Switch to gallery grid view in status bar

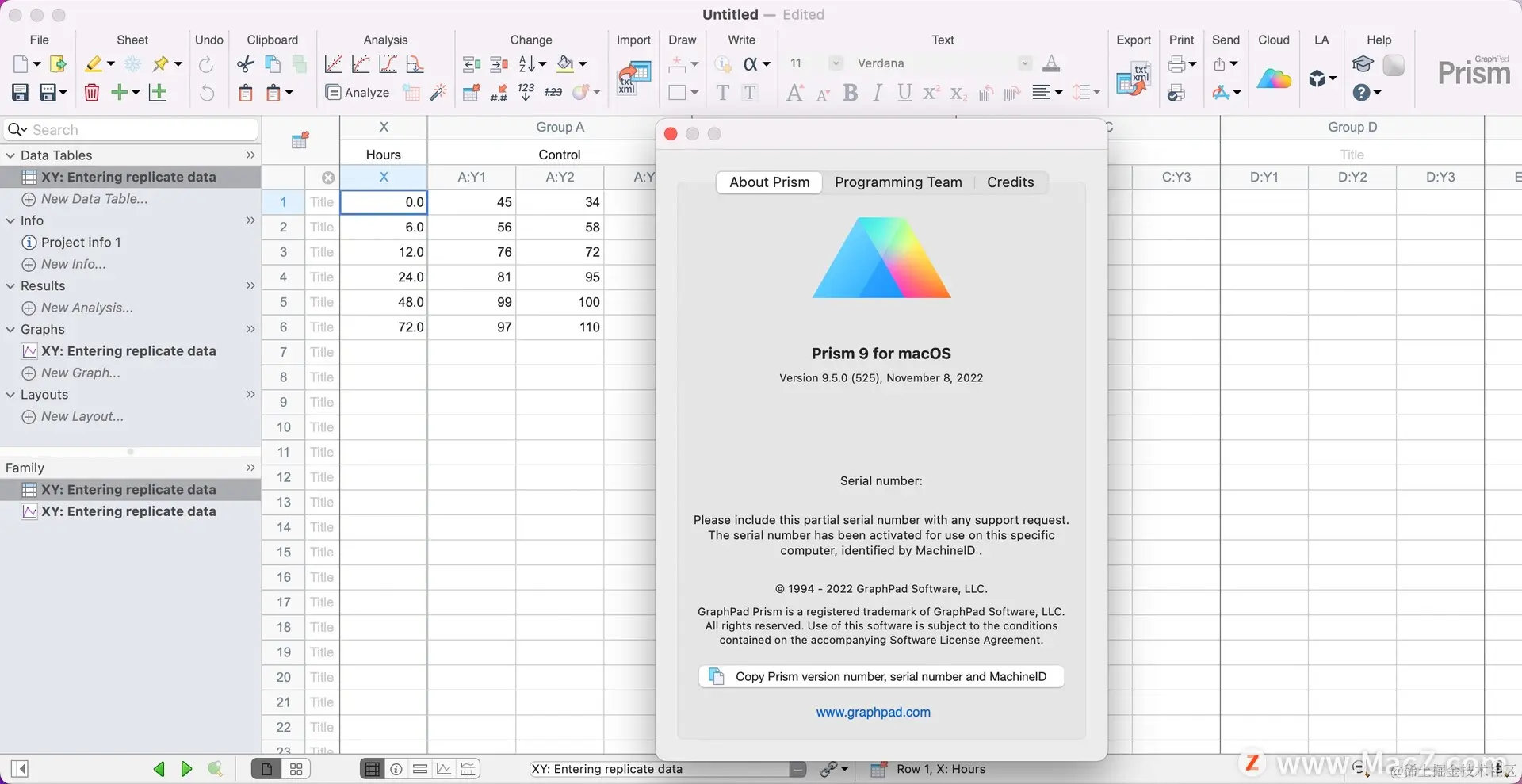coord(296,769)
